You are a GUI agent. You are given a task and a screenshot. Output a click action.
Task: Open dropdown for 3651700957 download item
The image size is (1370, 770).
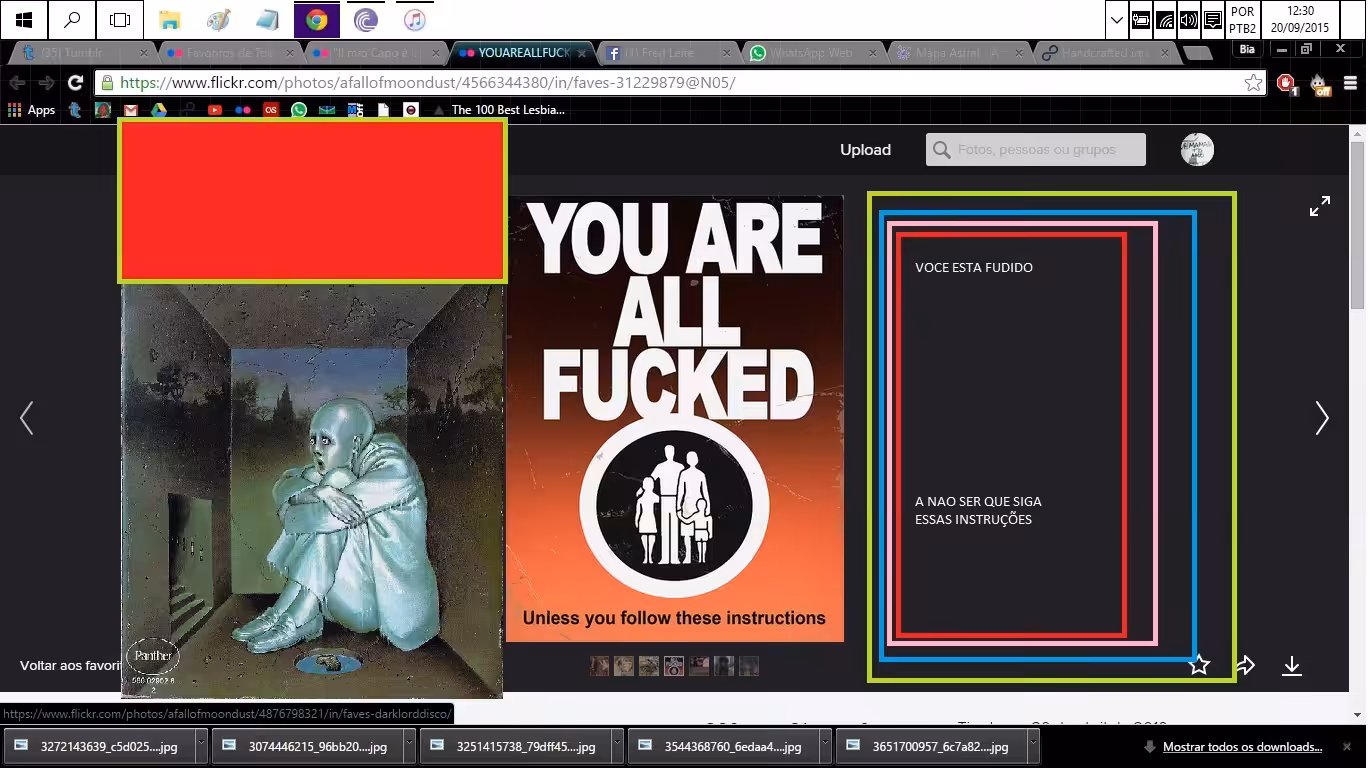coord(1033,746)
